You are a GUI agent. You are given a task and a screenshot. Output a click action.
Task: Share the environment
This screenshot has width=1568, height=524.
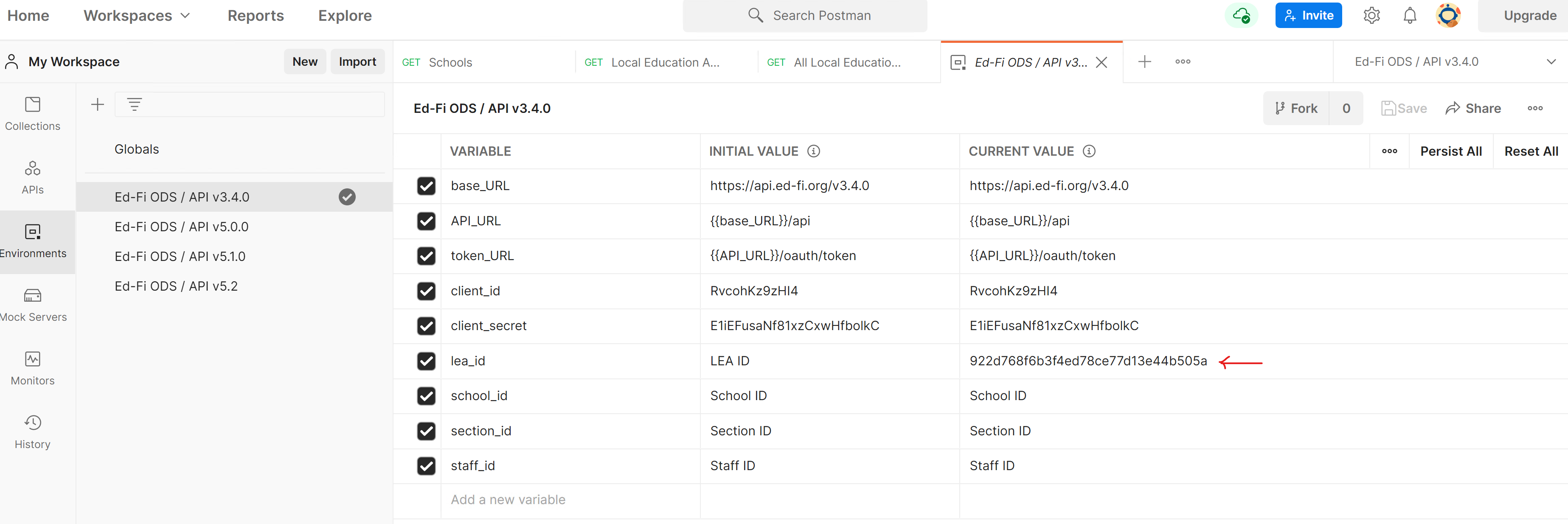pyautogui.click(x=1473, y=108)
